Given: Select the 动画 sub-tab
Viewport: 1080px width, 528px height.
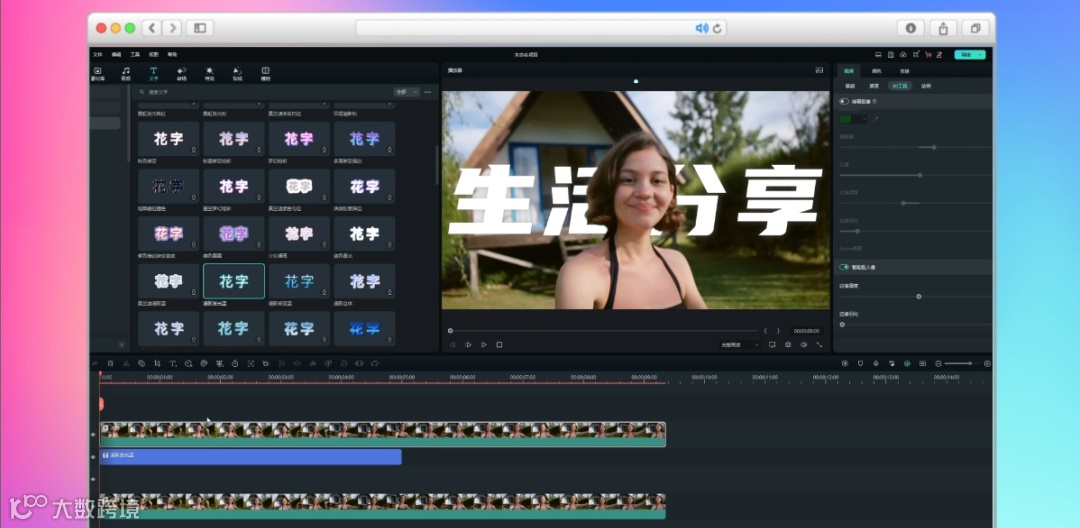Looking at the screenshot, I should (926, 86).
